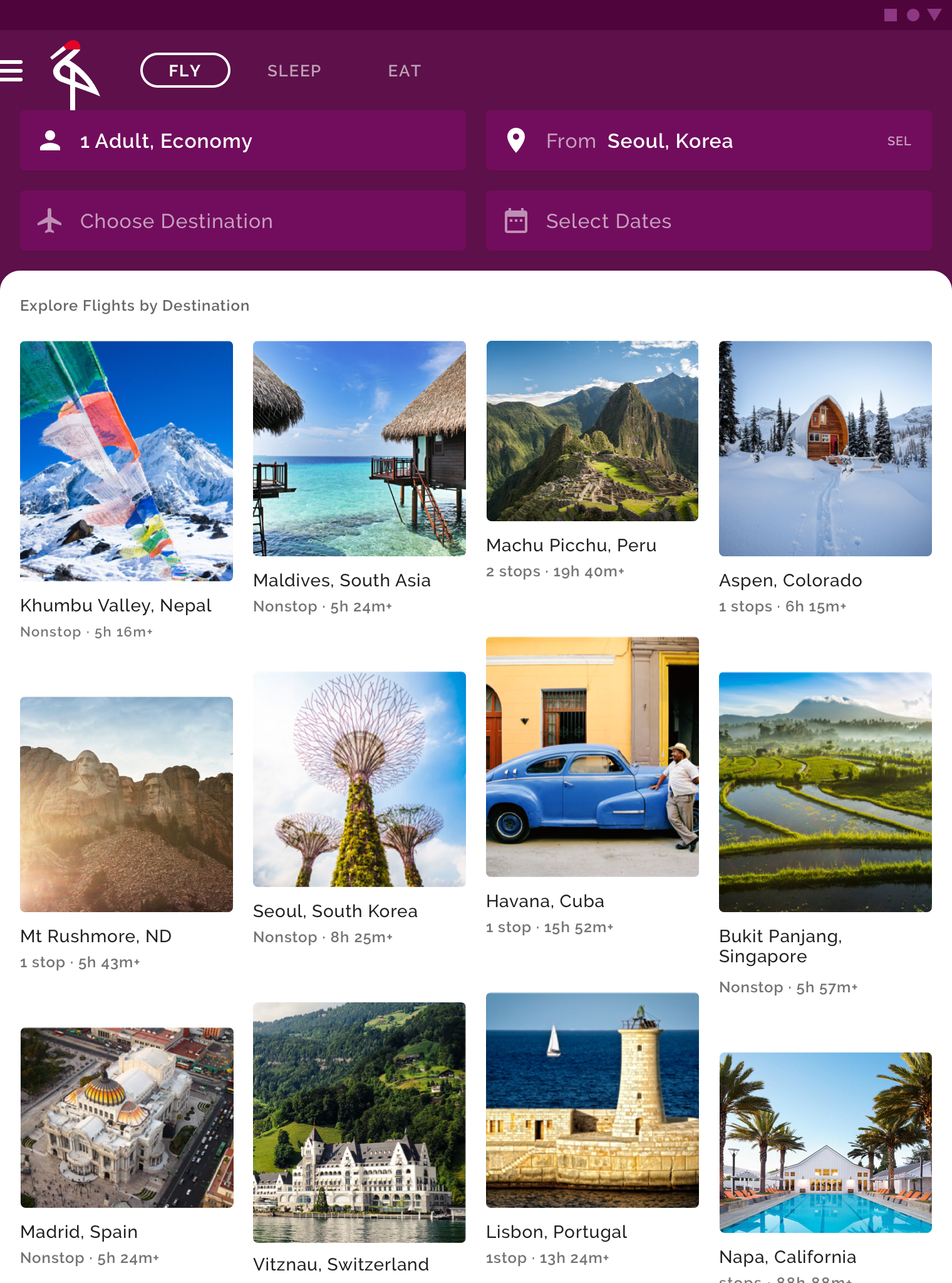Switch to the SLEEP tab
Image resolution: width=952 pixels, height=1283 pixels.
tap(294, 71)
